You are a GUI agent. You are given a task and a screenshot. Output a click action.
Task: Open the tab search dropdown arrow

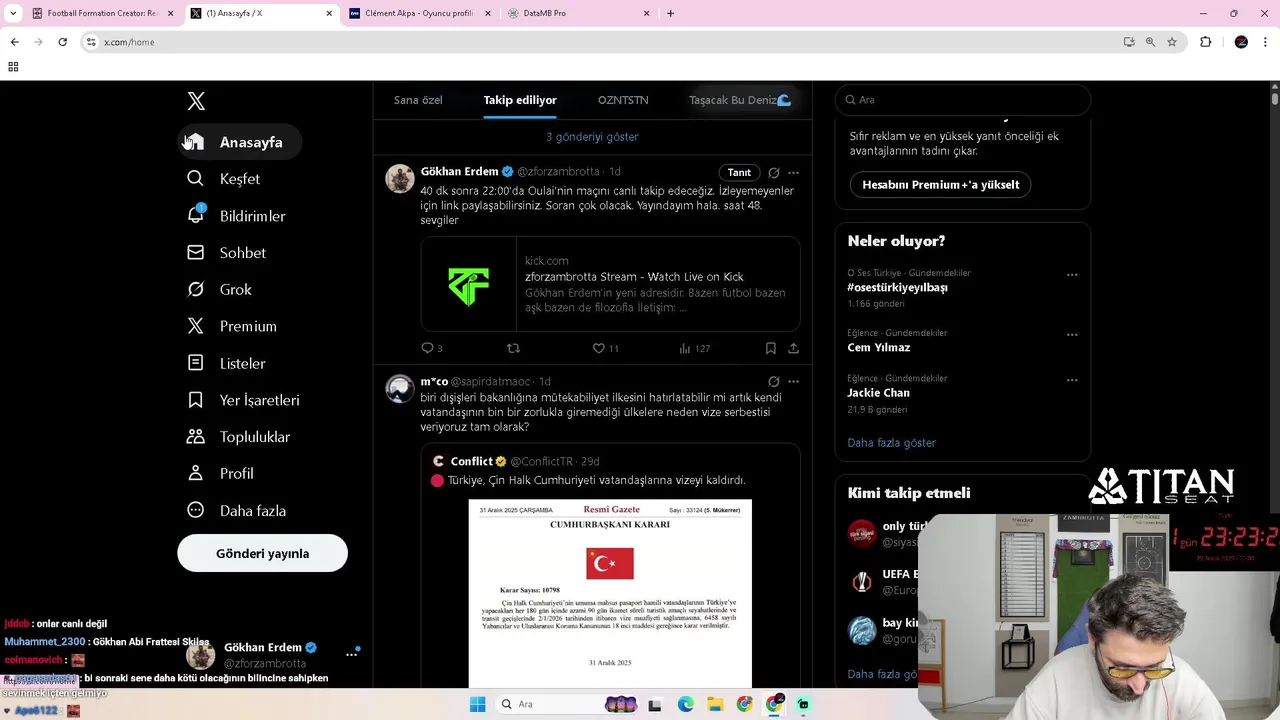click(x=13, y=13)
